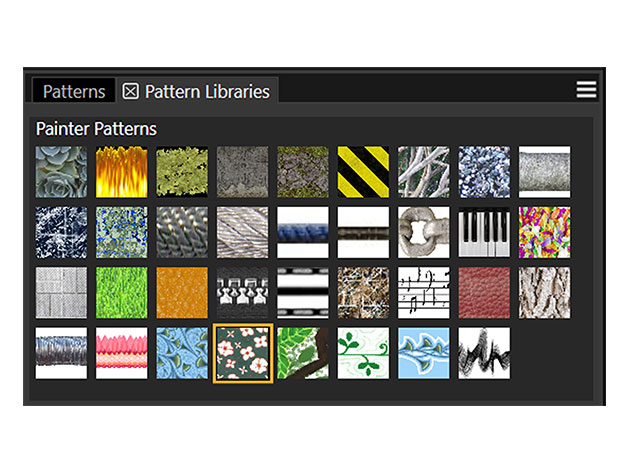The width and height of the screenshot is (630, 473).
Task: Select the sheet music notes pattern
Action: (x=424, y=293)
